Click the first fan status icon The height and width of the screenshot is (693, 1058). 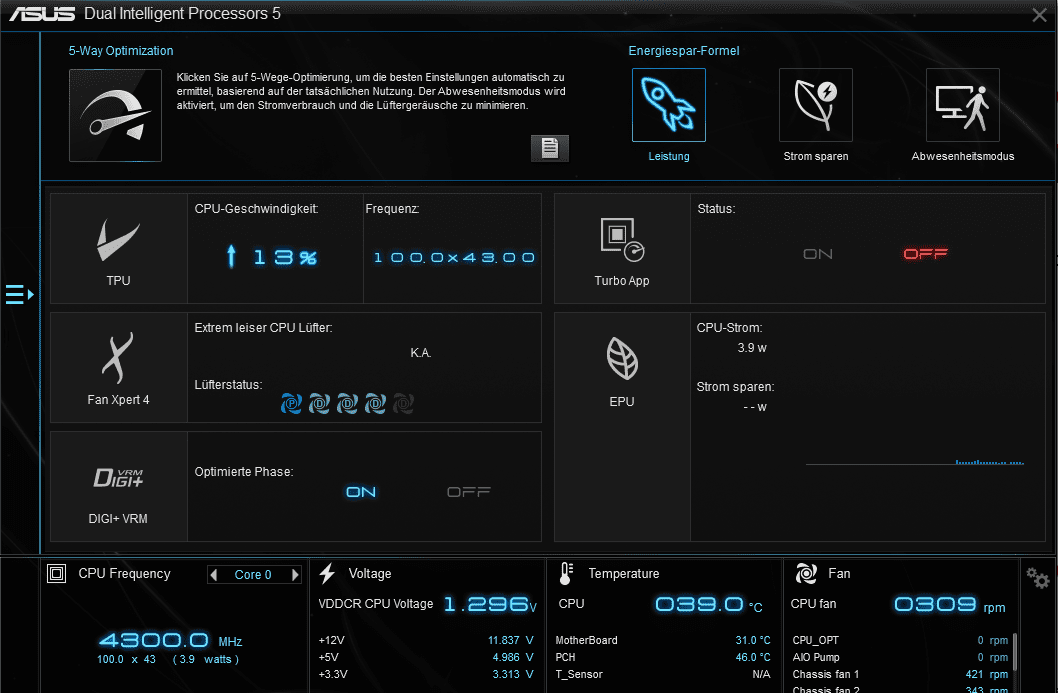pos(291,404)
